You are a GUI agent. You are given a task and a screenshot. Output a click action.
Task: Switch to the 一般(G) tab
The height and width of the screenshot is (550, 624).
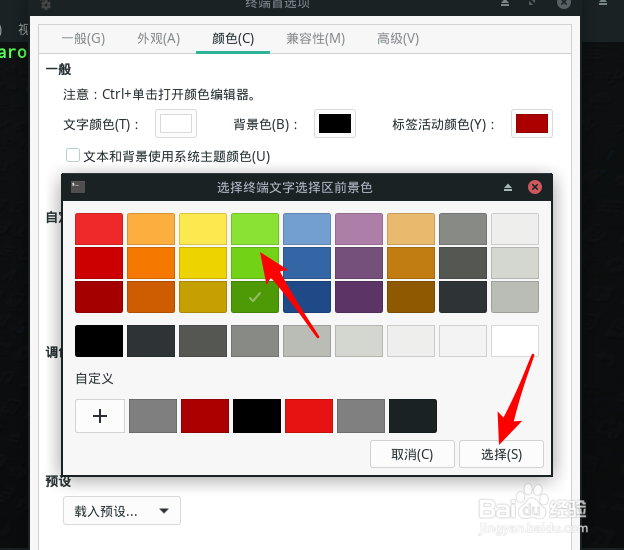click(83, 39)
